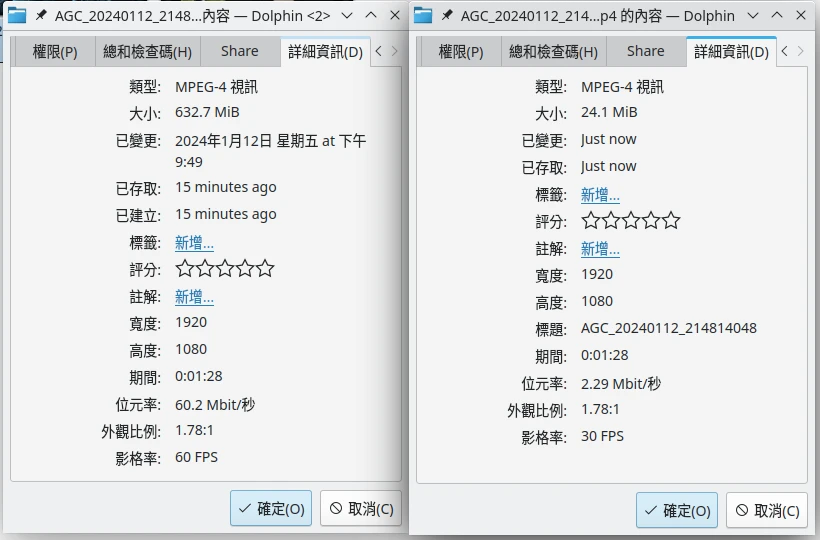
Task: Click bitrate value 60.2 Mbit/秒
Action: tap(215, 405)
